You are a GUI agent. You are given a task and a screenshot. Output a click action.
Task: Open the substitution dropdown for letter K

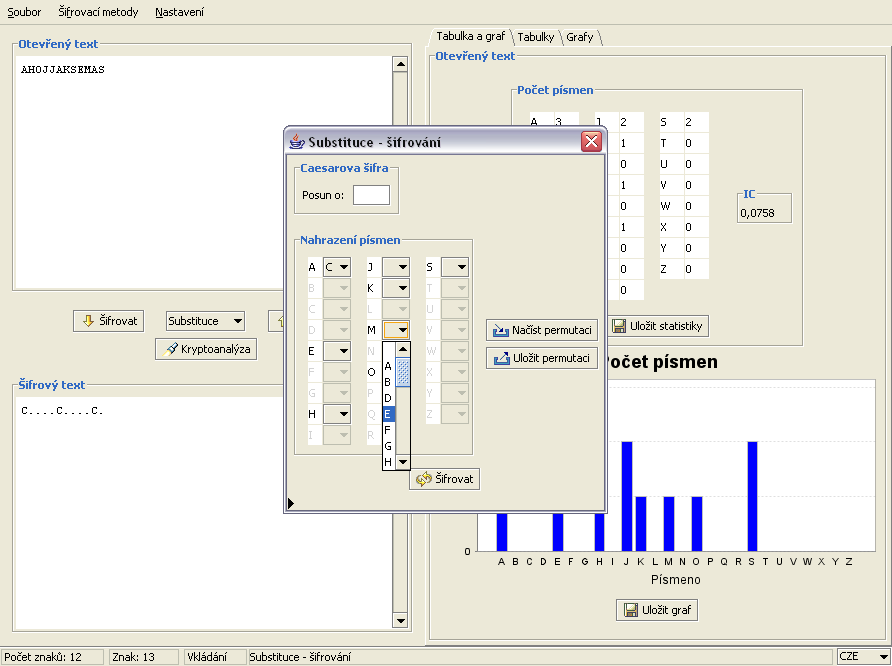(x=396, y=288)
